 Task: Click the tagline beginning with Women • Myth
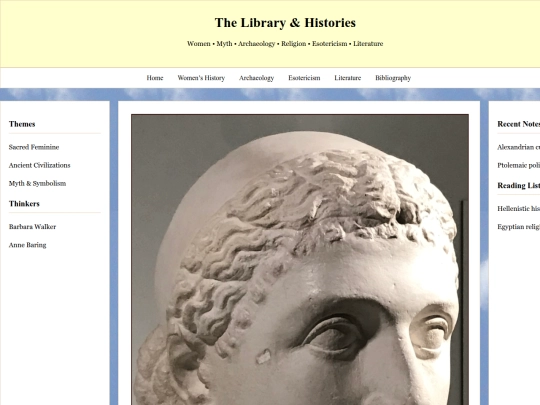pos(285,44)
